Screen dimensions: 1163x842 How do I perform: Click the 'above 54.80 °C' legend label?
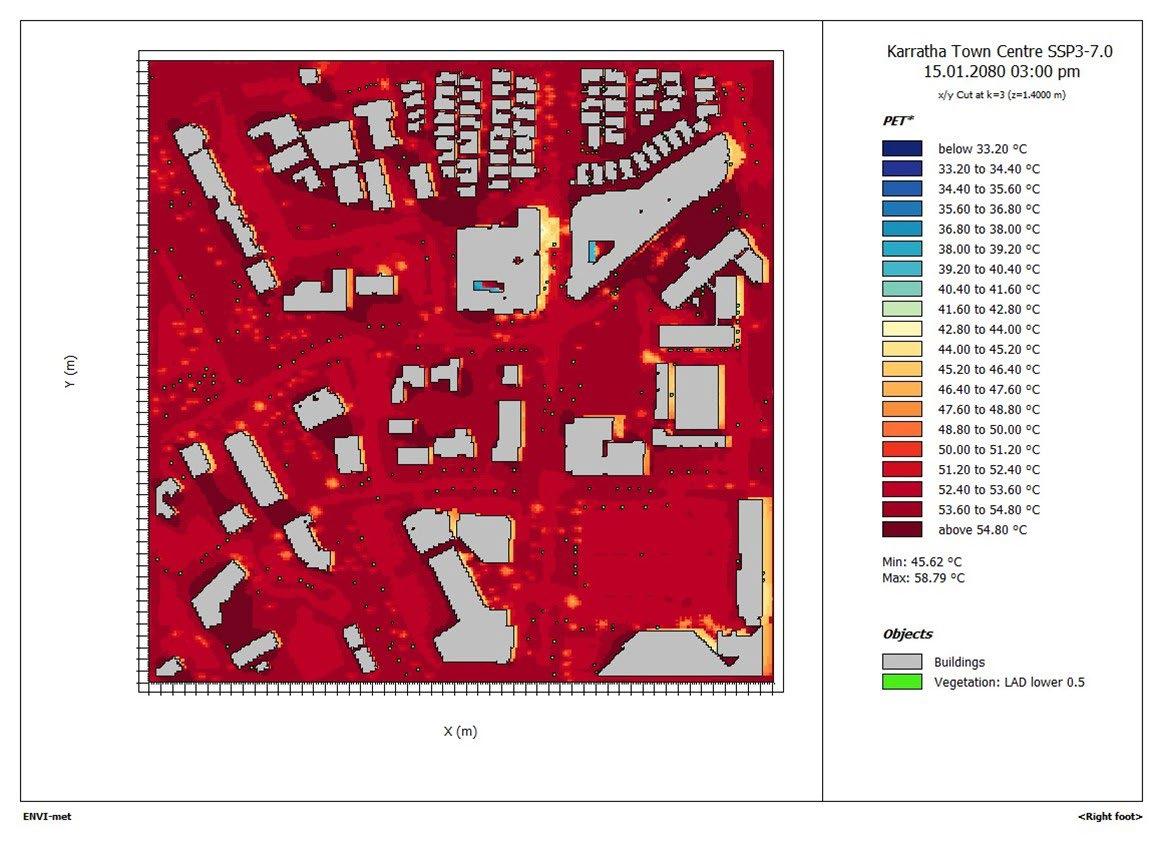point(982,530)
